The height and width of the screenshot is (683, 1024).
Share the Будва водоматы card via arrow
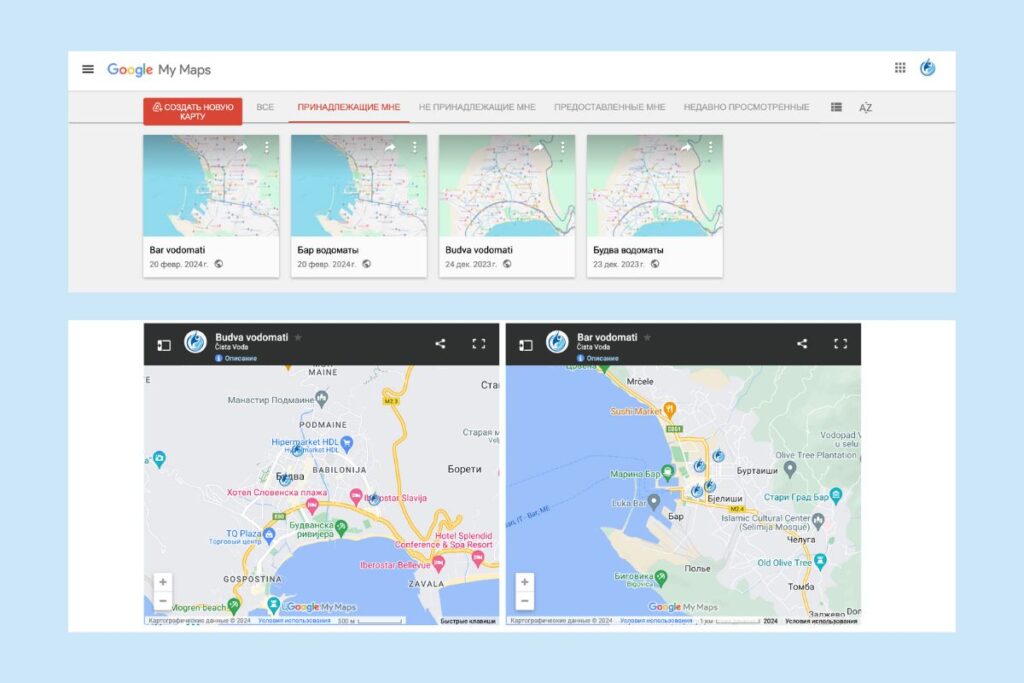(686, 148)
